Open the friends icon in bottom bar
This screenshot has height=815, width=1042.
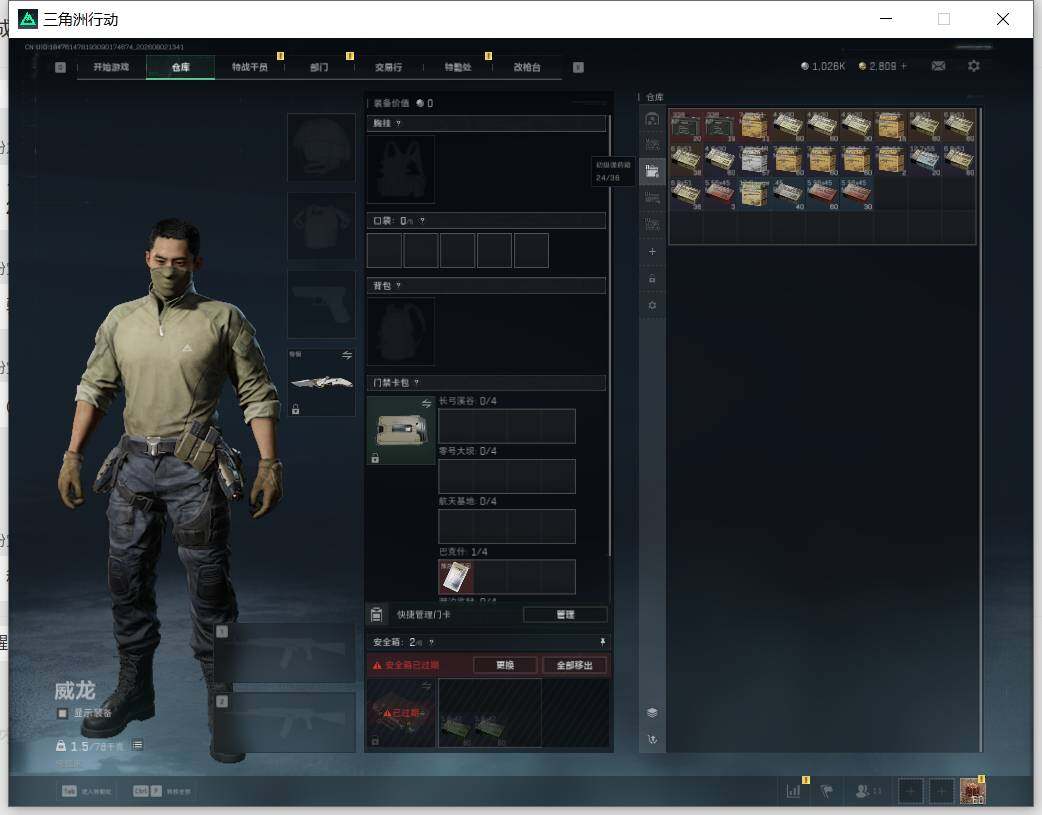point(863,790)
